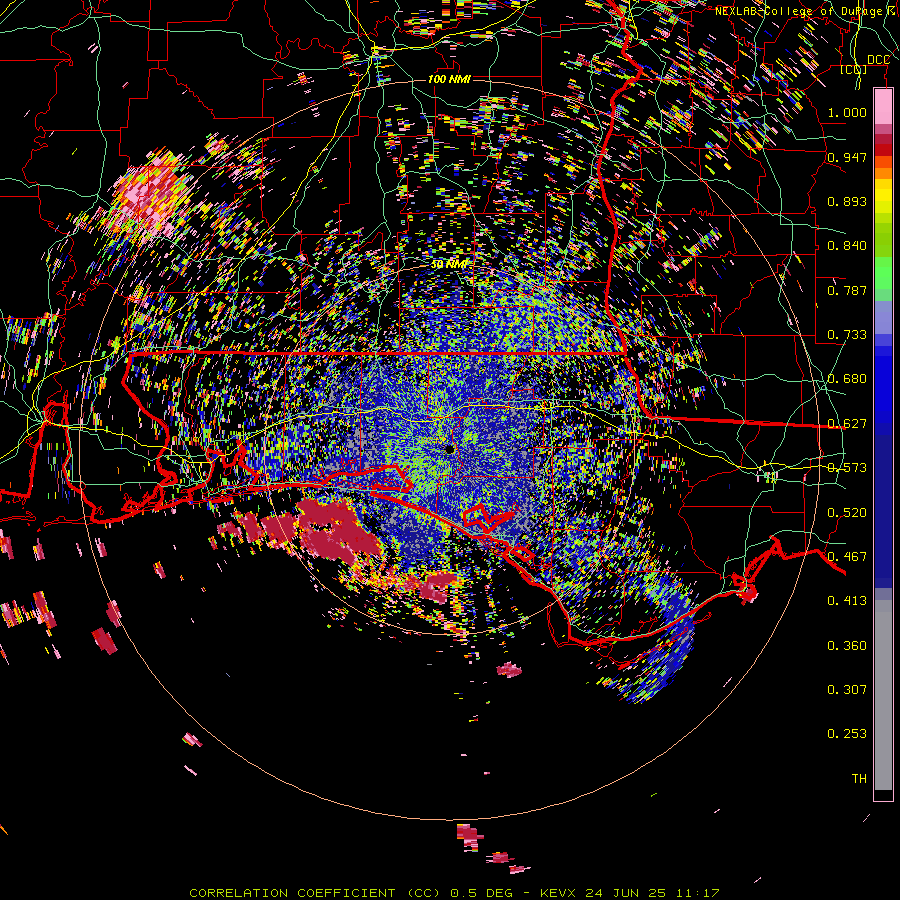Click the 0.413 scale value
This screenshot has height=900, width=900.
pyautogui.click(x=847, y=601)
